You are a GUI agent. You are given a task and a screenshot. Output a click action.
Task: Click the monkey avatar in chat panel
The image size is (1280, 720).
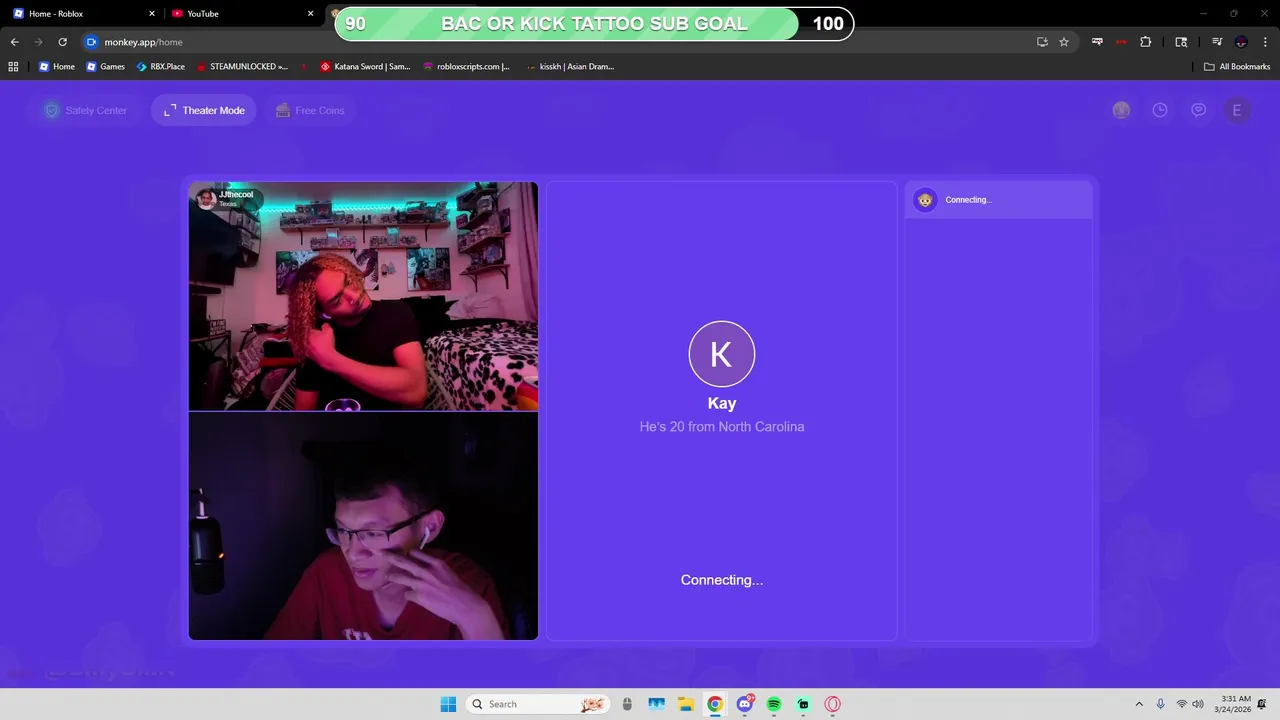[925, 200]
